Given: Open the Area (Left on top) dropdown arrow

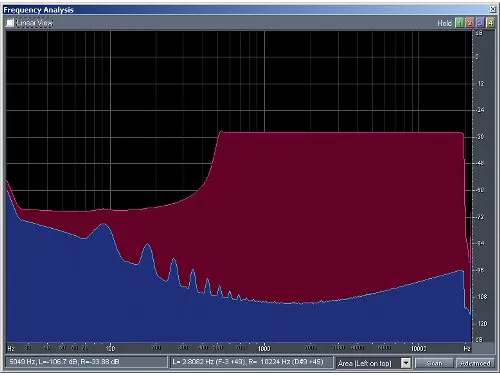Looking at the screenshot, I should pos(406,363).
